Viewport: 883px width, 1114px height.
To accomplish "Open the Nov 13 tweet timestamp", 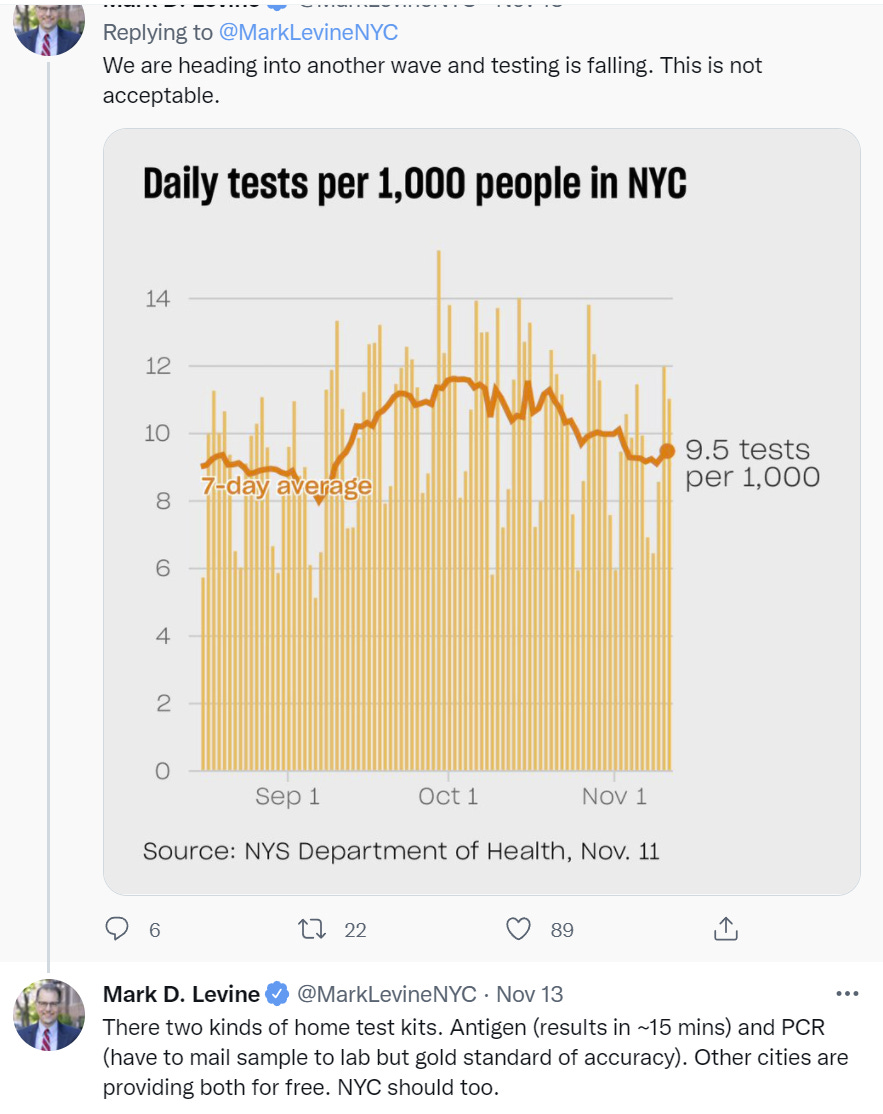I will pos(530,994).
